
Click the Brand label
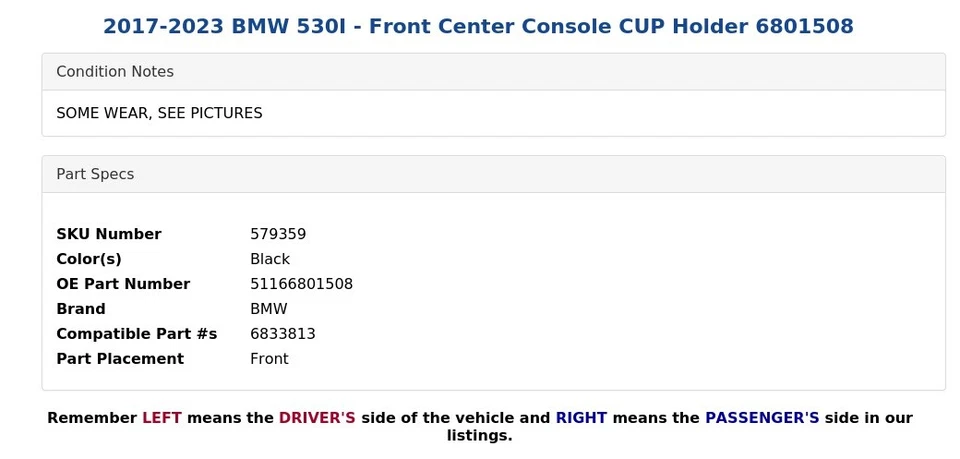point(81,309)
